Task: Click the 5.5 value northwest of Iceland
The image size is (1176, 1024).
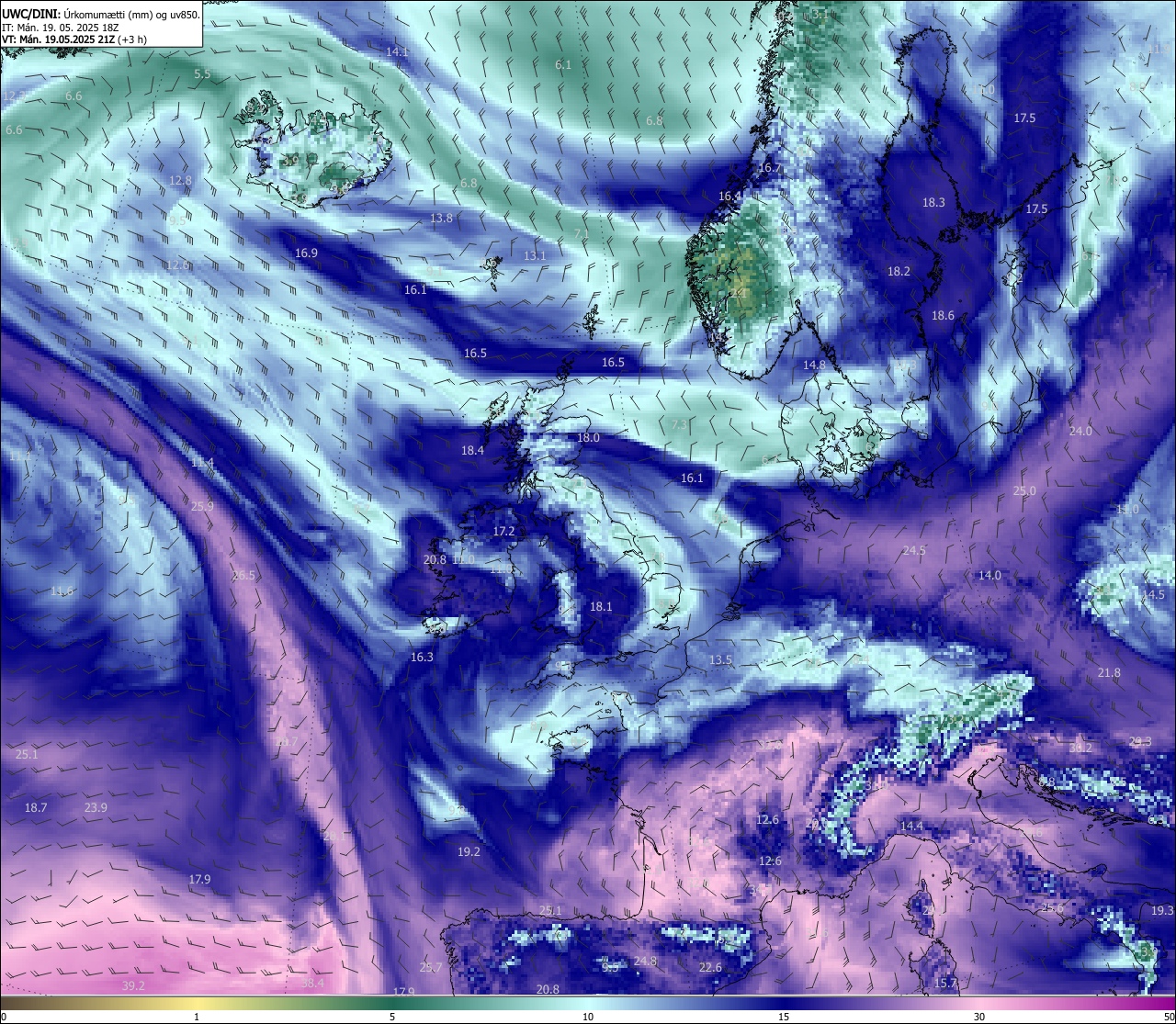Action: pyautogui.click(x=202, y=73)
